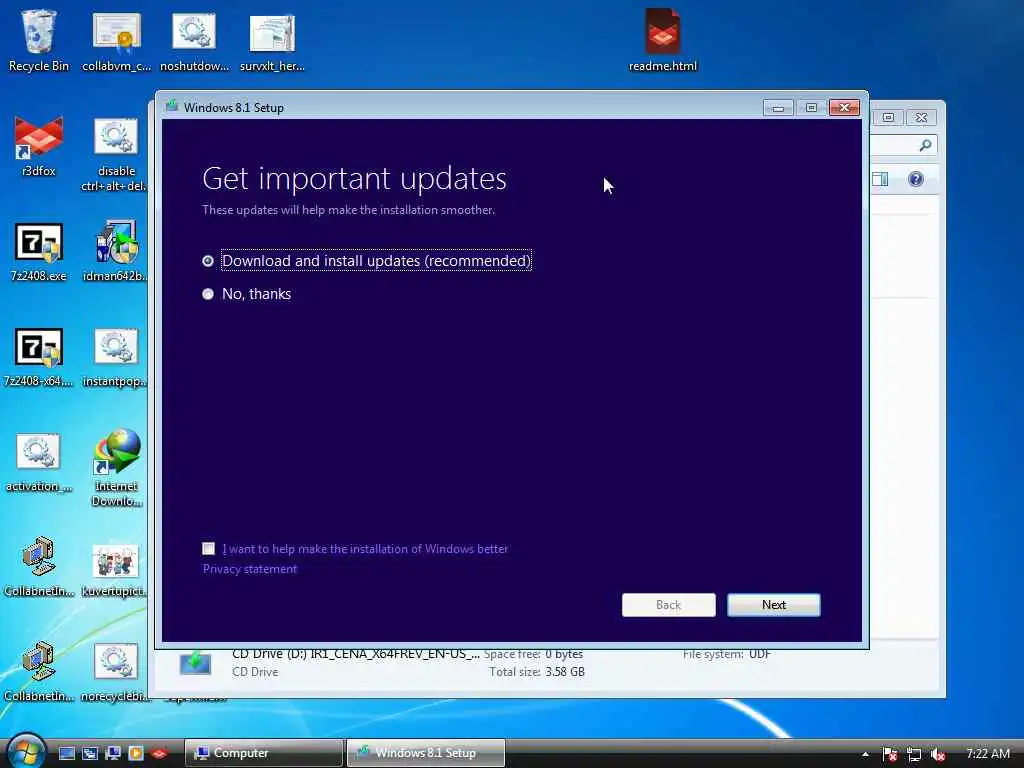Select the instantpop... desktop file
Image resolution: width=1024 pixels, height=768 pixels.
pyautogui.click(x=116, y=357)
